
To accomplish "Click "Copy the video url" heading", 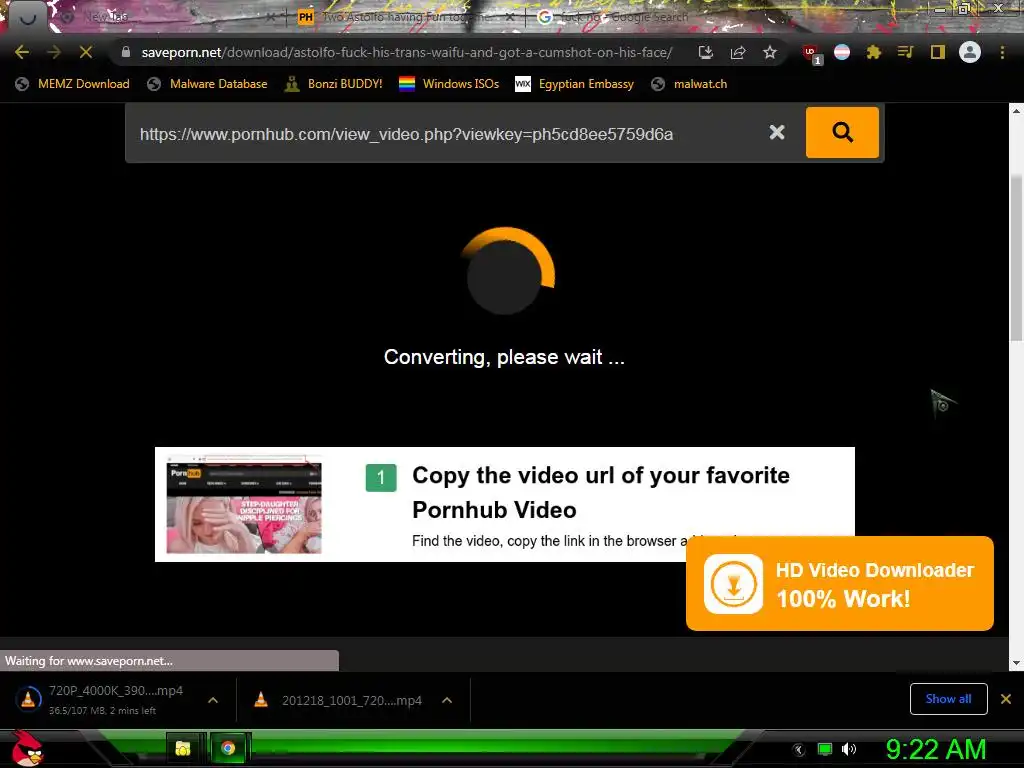I will [601, 492].
